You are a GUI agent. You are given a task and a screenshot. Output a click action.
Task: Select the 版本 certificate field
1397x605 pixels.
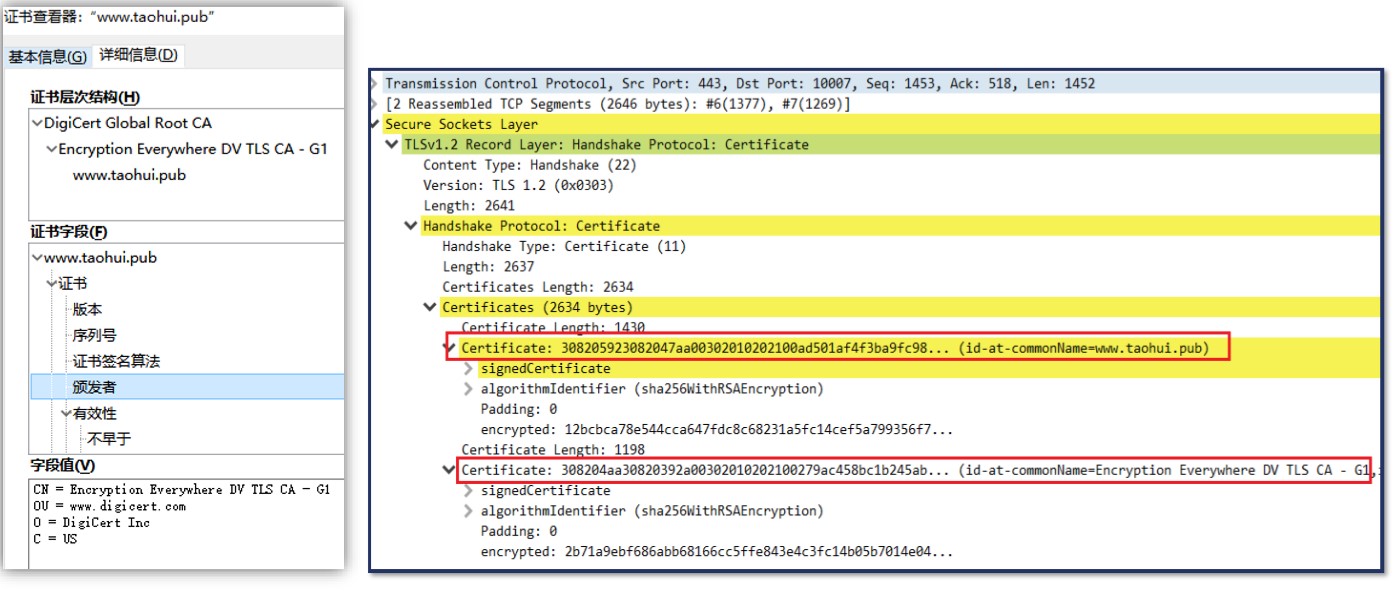click(x=87, y=310)
